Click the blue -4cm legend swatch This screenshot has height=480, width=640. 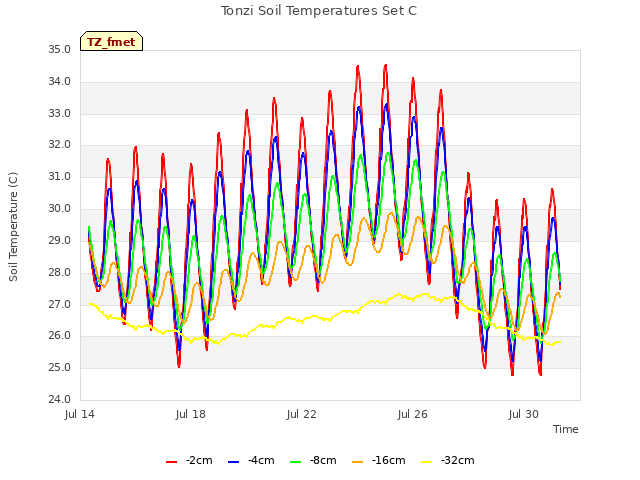(233, 462)
